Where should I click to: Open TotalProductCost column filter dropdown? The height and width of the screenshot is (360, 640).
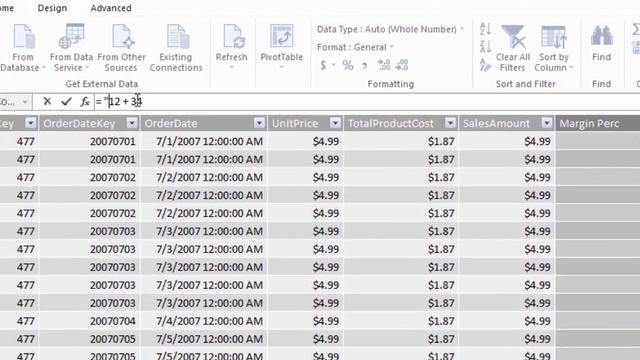[450, 123]
